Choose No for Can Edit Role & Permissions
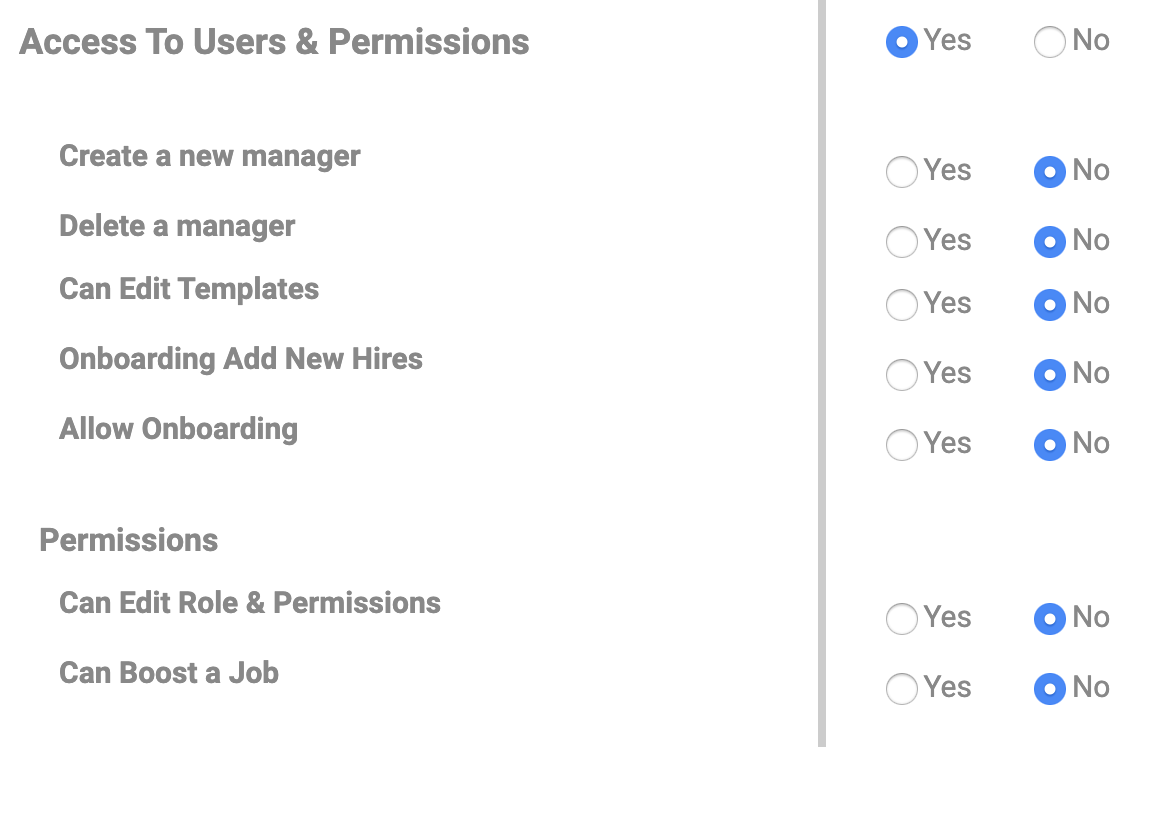This screenshot has width=1172, height=824. click(1049, 619)
